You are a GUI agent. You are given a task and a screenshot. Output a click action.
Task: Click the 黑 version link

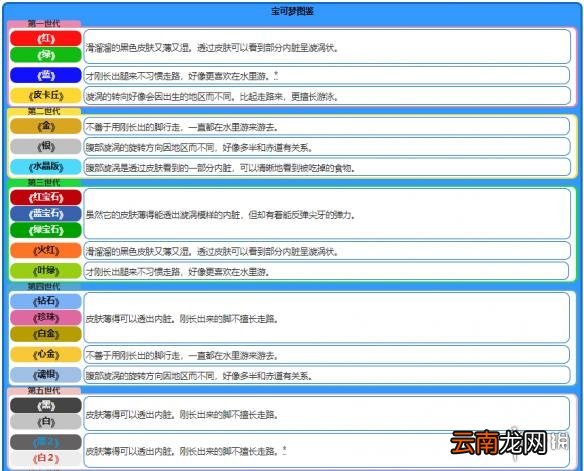pyautogui.click(x=46, y=405)
